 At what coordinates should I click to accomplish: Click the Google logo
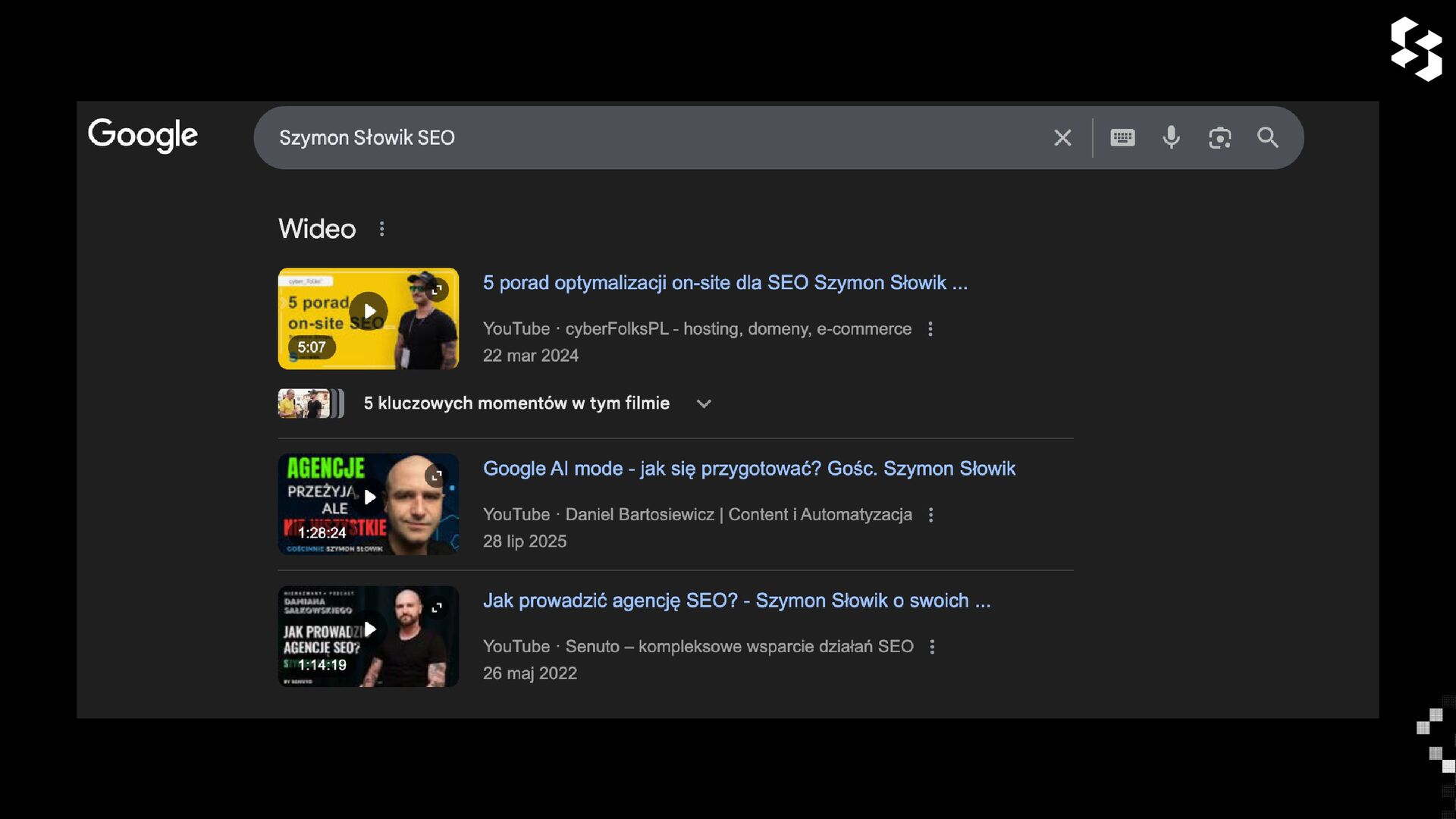[143, 135]
